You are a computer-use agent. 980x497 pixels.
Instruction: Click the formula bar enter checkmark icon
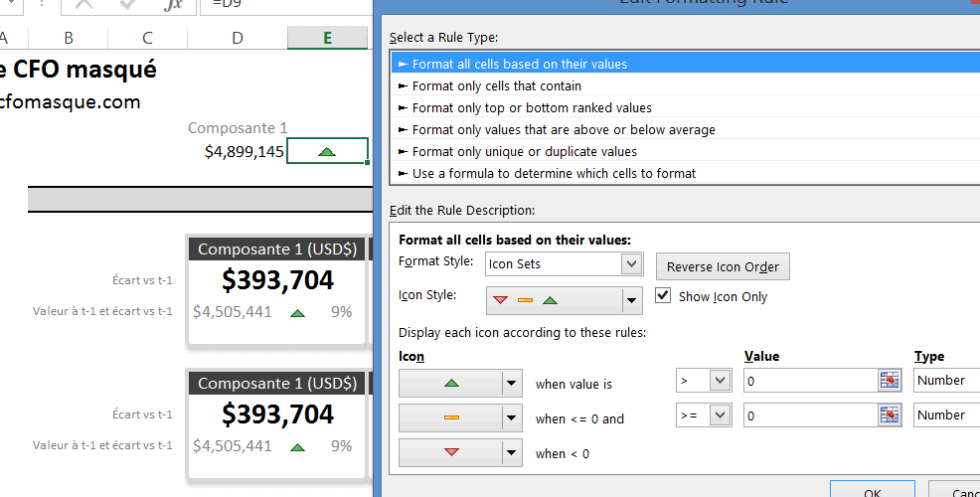point(128,4)
